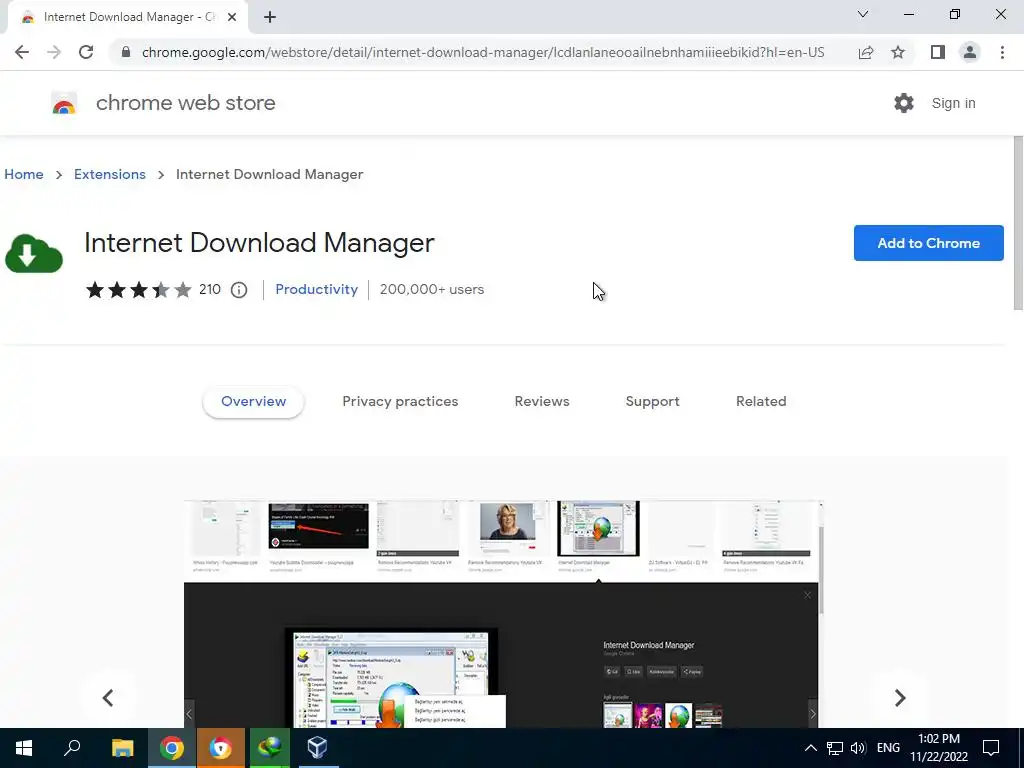
Task: Share this page using the share icon
Action: [x=866, y=52]
